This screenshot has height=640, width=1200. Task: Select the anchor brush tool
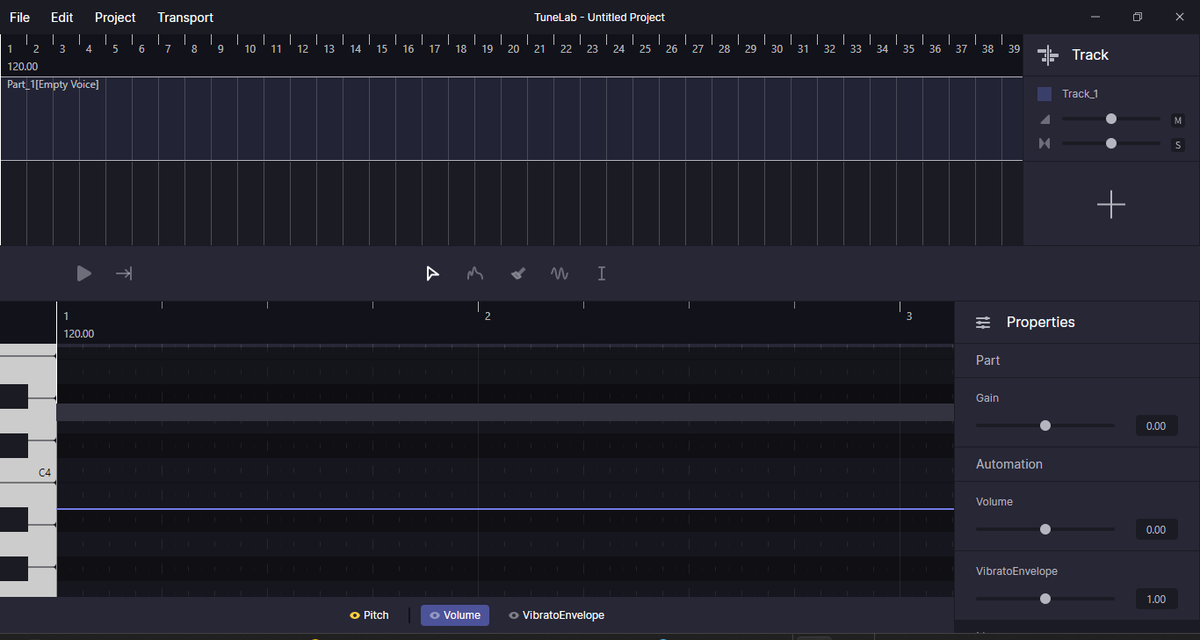click(x=517, y=273)
